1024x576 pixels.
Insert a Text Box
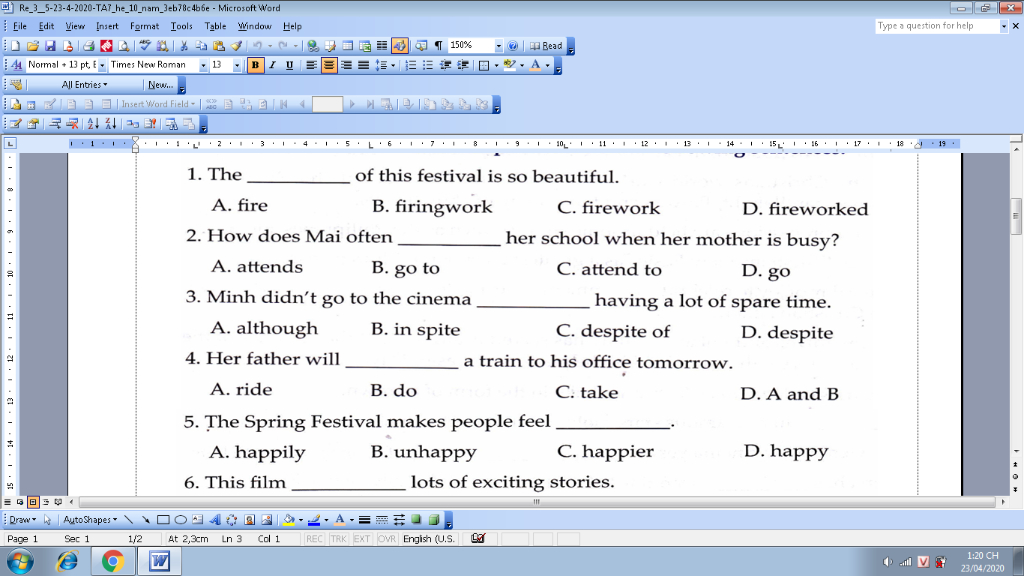click(x=197, y=520)
